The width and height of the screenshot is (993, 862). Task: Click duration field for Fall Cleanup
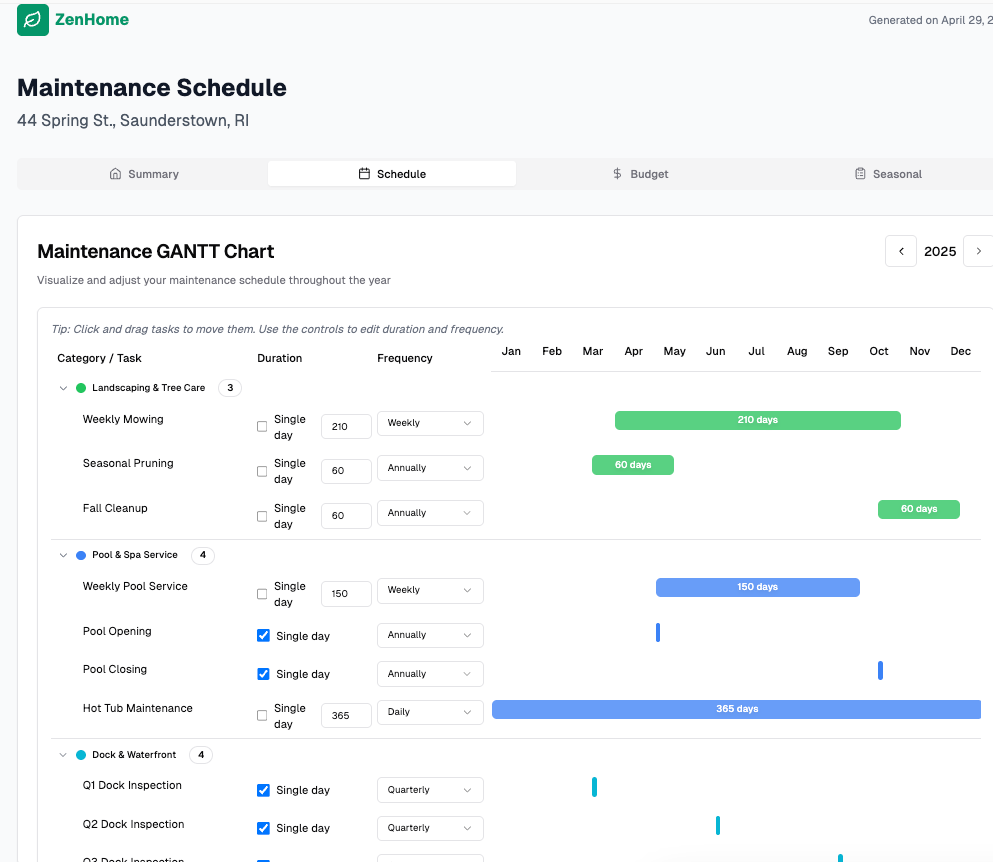click(x=346, y=516)
